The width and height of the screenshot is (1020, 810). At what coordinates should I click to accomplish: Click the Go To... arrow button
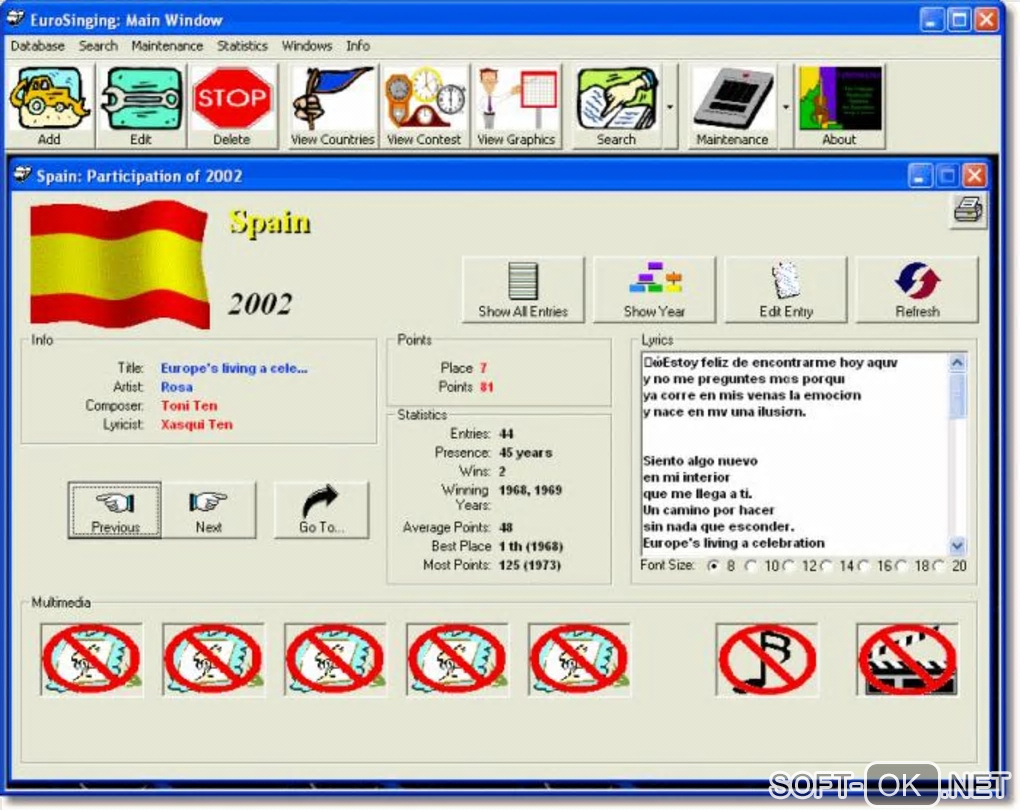click(x=321, y=511)
